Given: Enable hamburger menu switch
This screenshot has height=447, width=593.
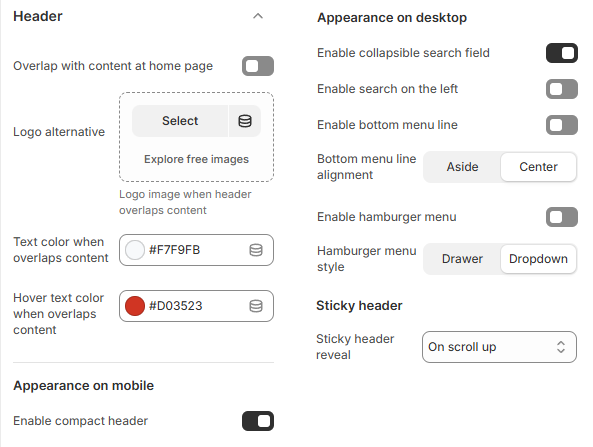Looking at the screenshot, I should coord(562,217).
